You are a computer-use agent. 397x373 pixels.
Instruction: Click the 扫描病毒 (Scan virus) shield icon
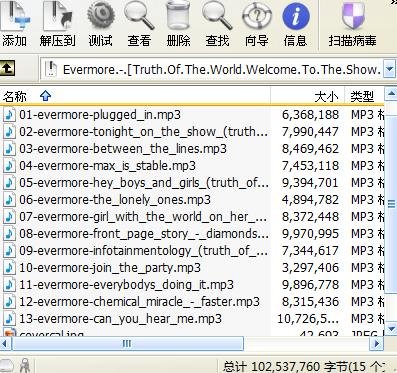click(353, 17)
